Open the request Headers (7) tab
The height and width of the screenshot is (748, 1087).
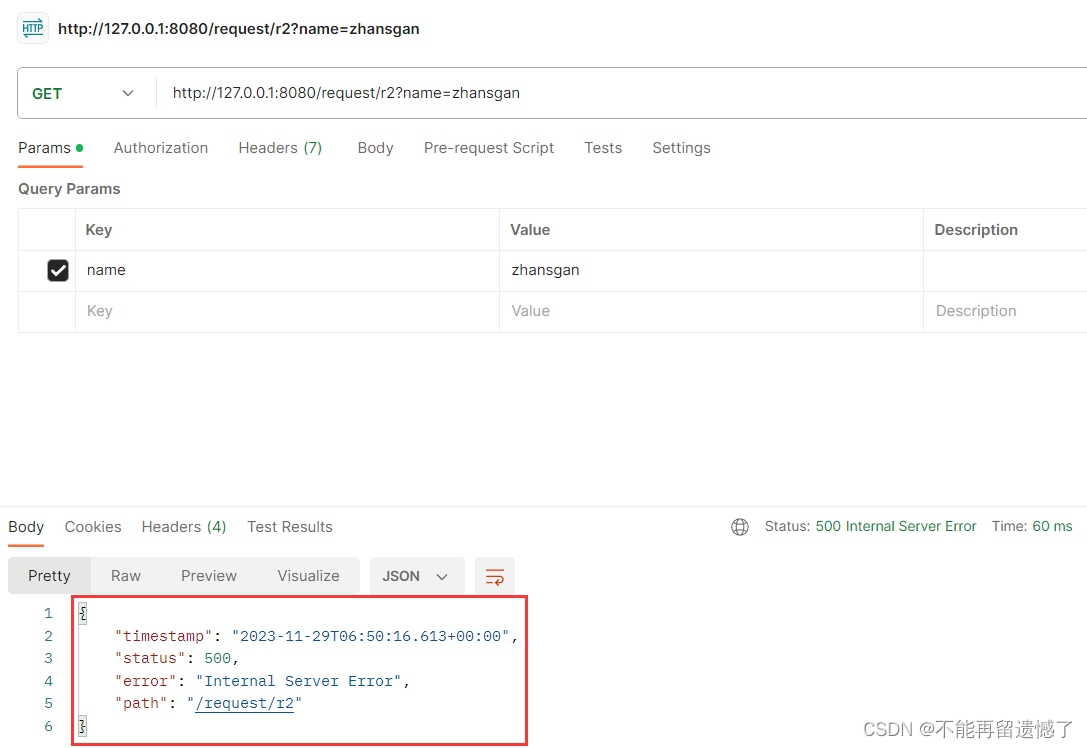point(280,148)
